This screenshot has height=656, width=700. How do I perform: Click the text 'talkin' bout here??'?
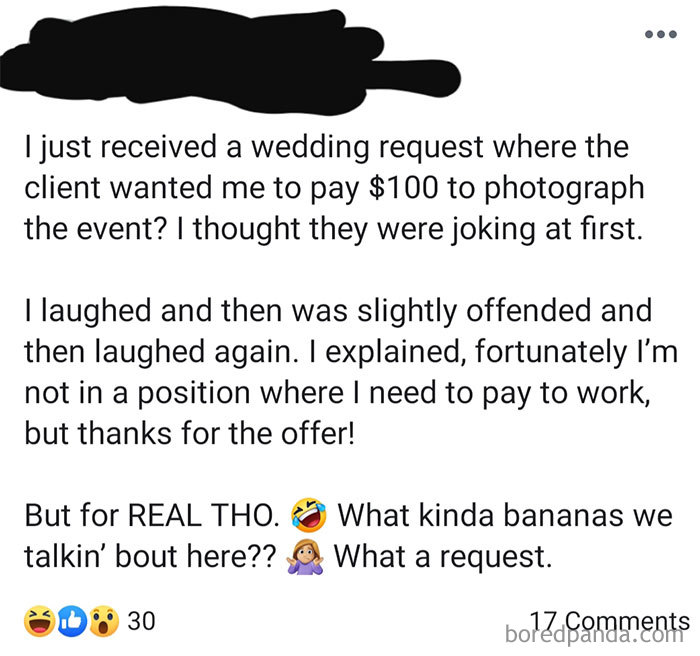click(x=148, y=556)
